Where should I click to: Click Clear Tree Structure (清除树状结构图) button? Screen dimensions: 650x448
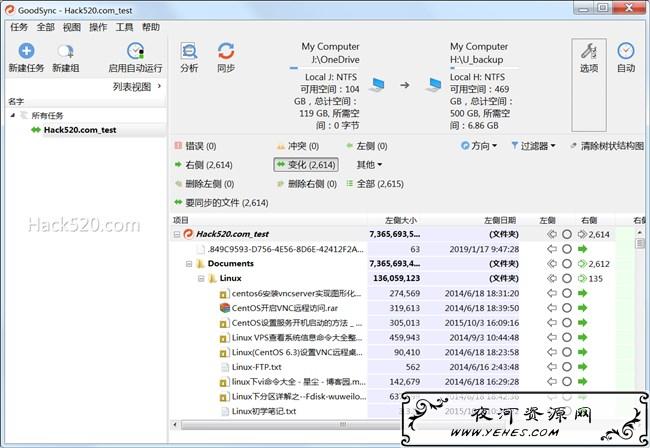[608, 146]
